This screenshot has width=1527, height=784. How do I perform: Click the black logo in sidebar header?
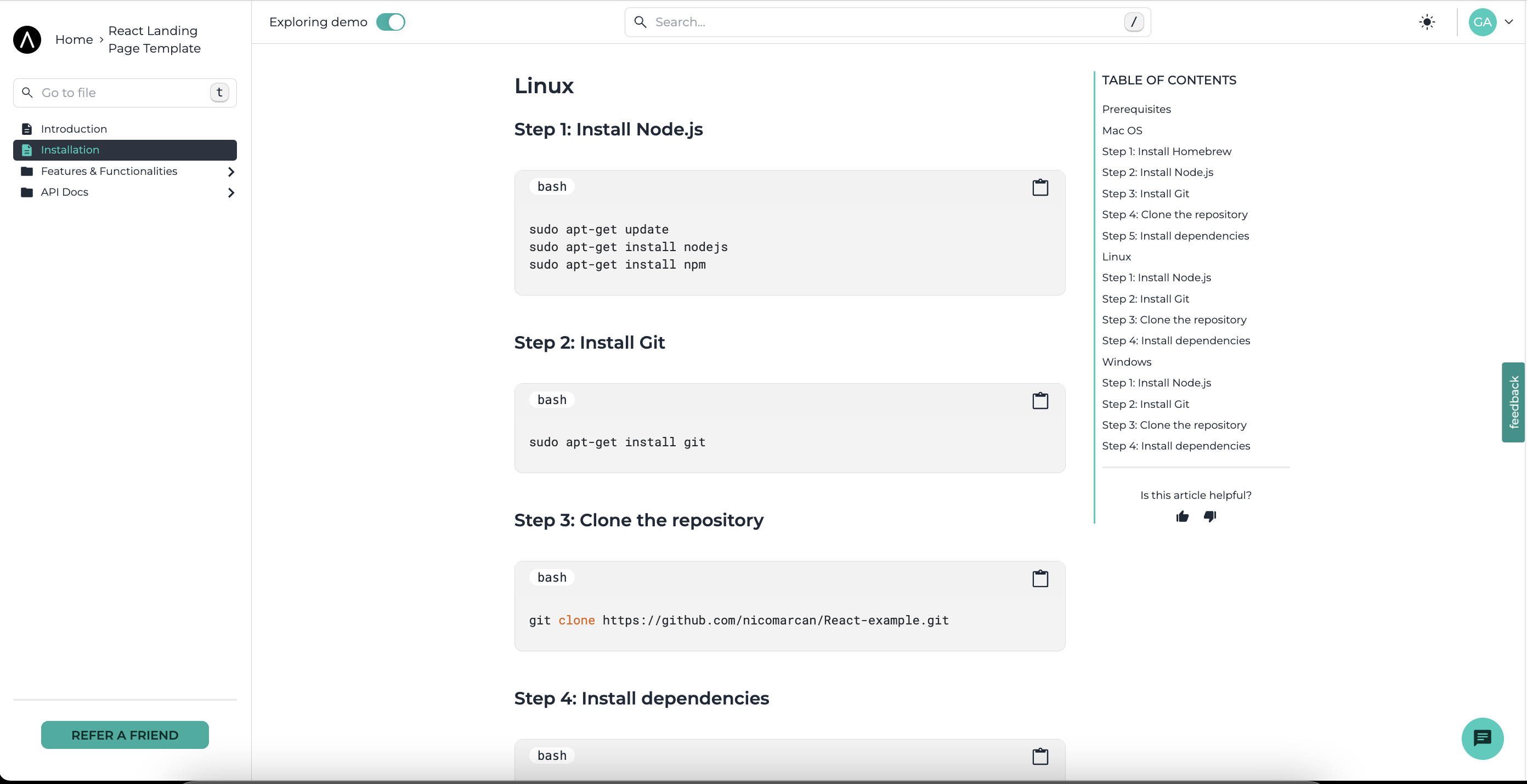tap(27, 39)
